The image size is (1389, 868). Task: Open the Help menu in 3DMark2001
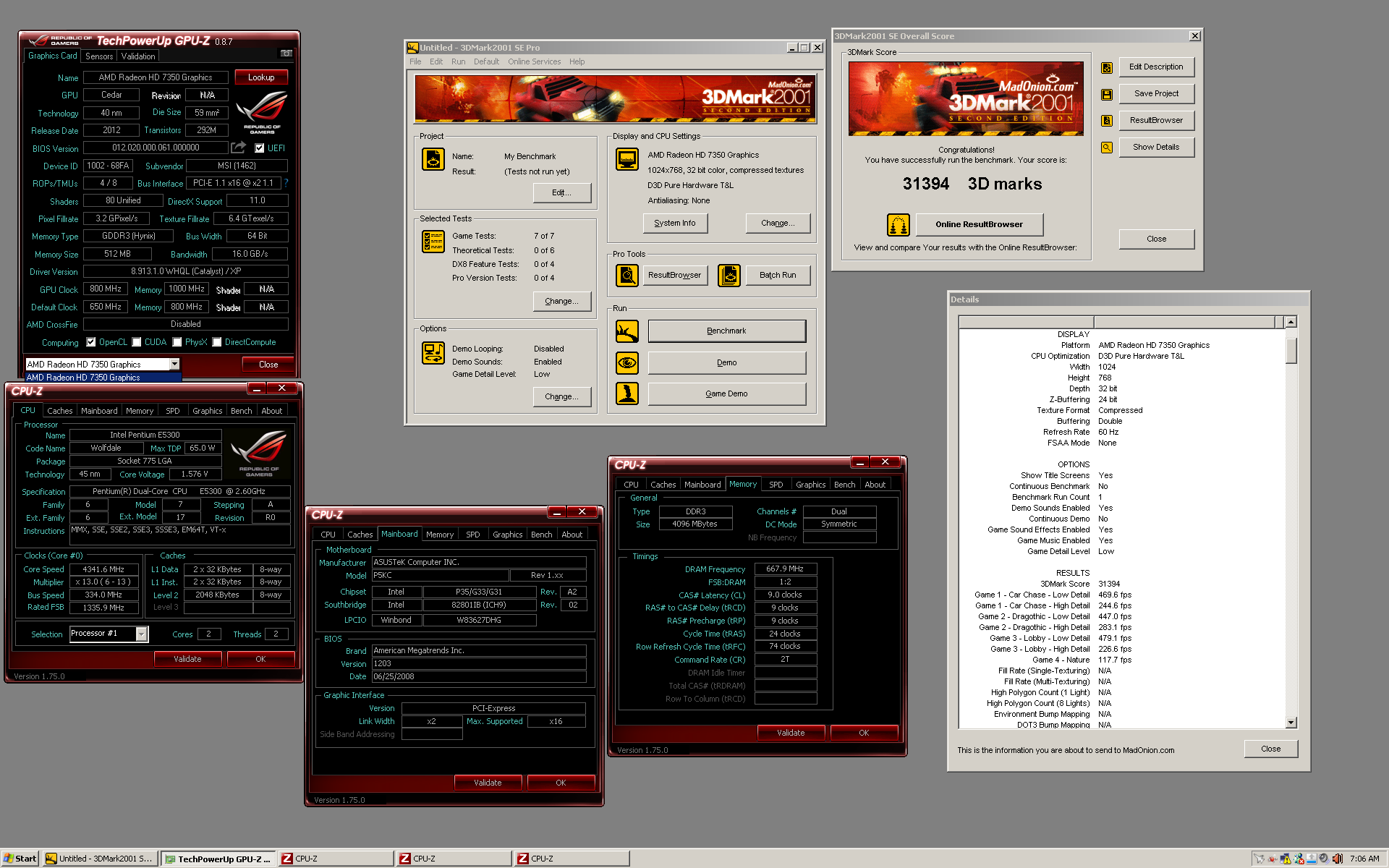(x=577, y=61)
